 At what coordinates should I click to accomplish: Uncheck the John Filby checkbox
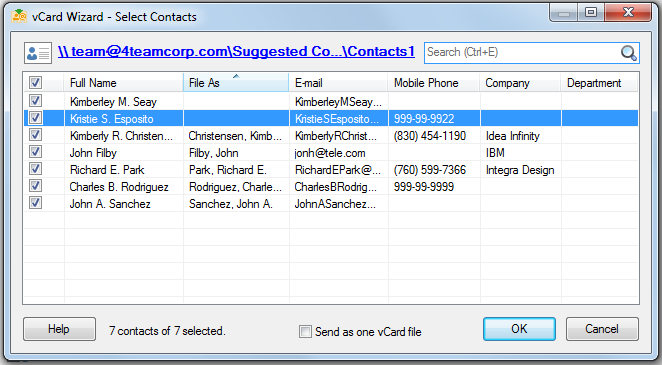tap(35, 151)
